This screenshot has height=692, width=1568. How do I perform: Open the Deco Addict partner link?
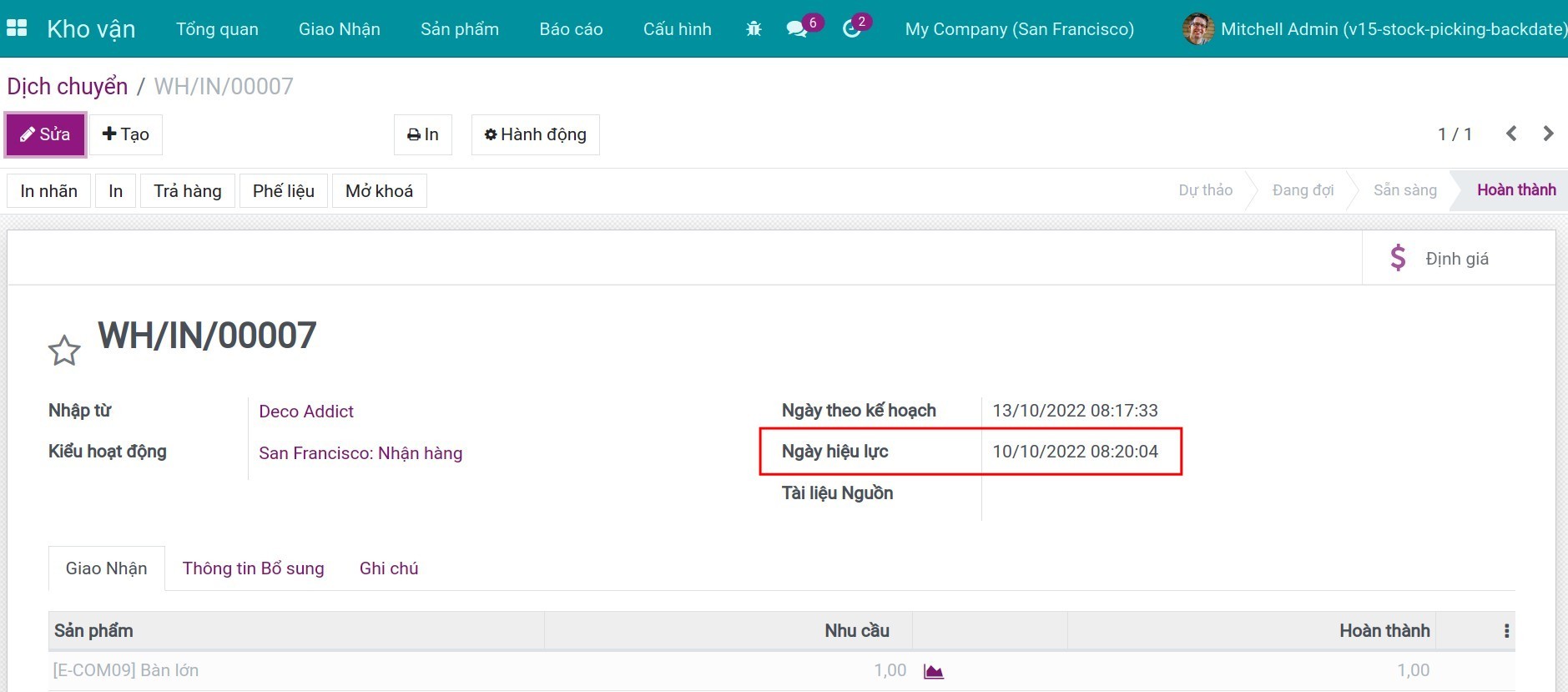coord(306,412)
